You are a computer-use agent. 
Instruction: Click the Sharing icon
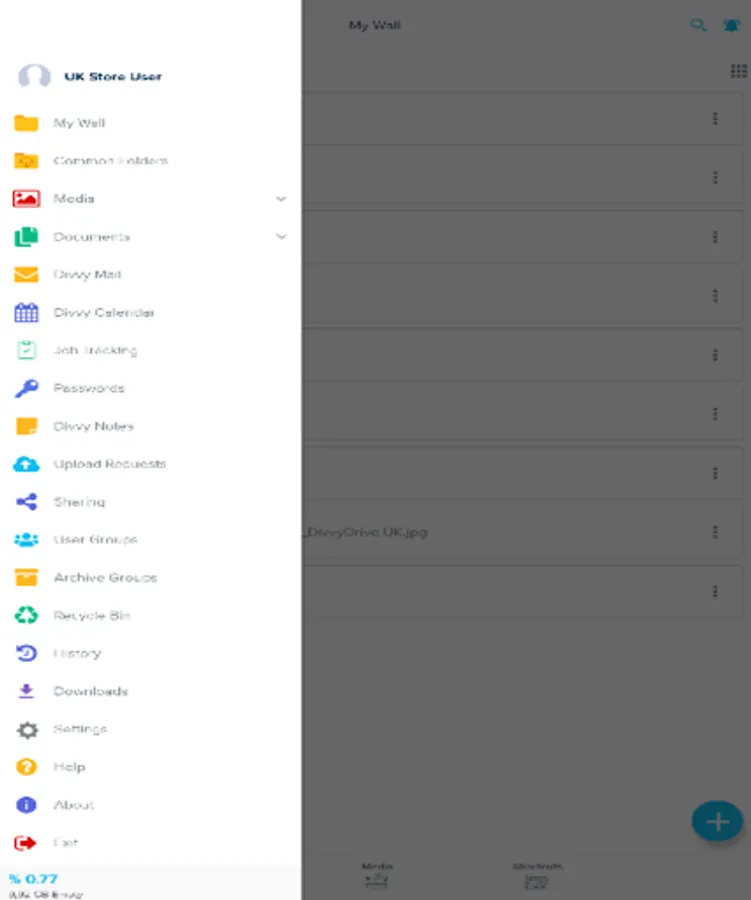click(x=26, y=502)
